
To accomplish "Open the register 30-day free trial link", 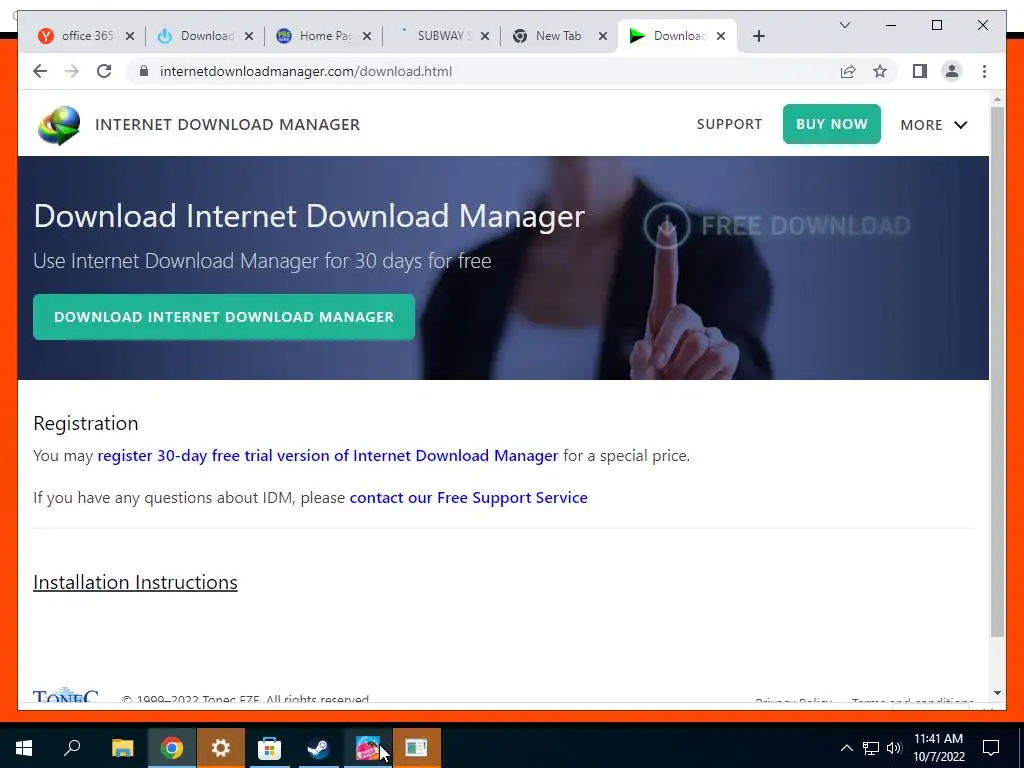I will [328, 455].
